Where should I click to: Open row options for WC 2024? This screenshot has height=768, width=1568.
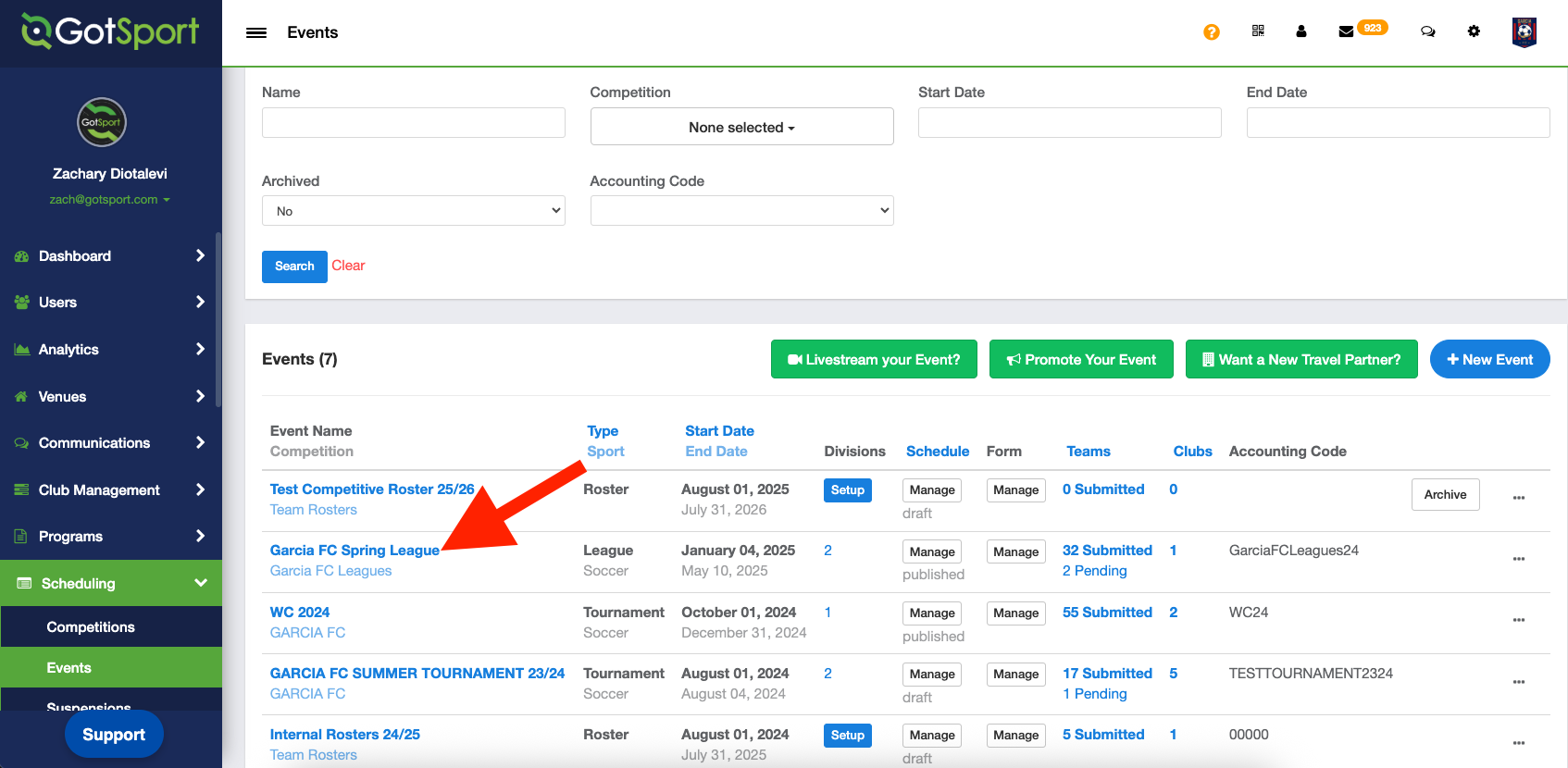tap(1519, 620)
